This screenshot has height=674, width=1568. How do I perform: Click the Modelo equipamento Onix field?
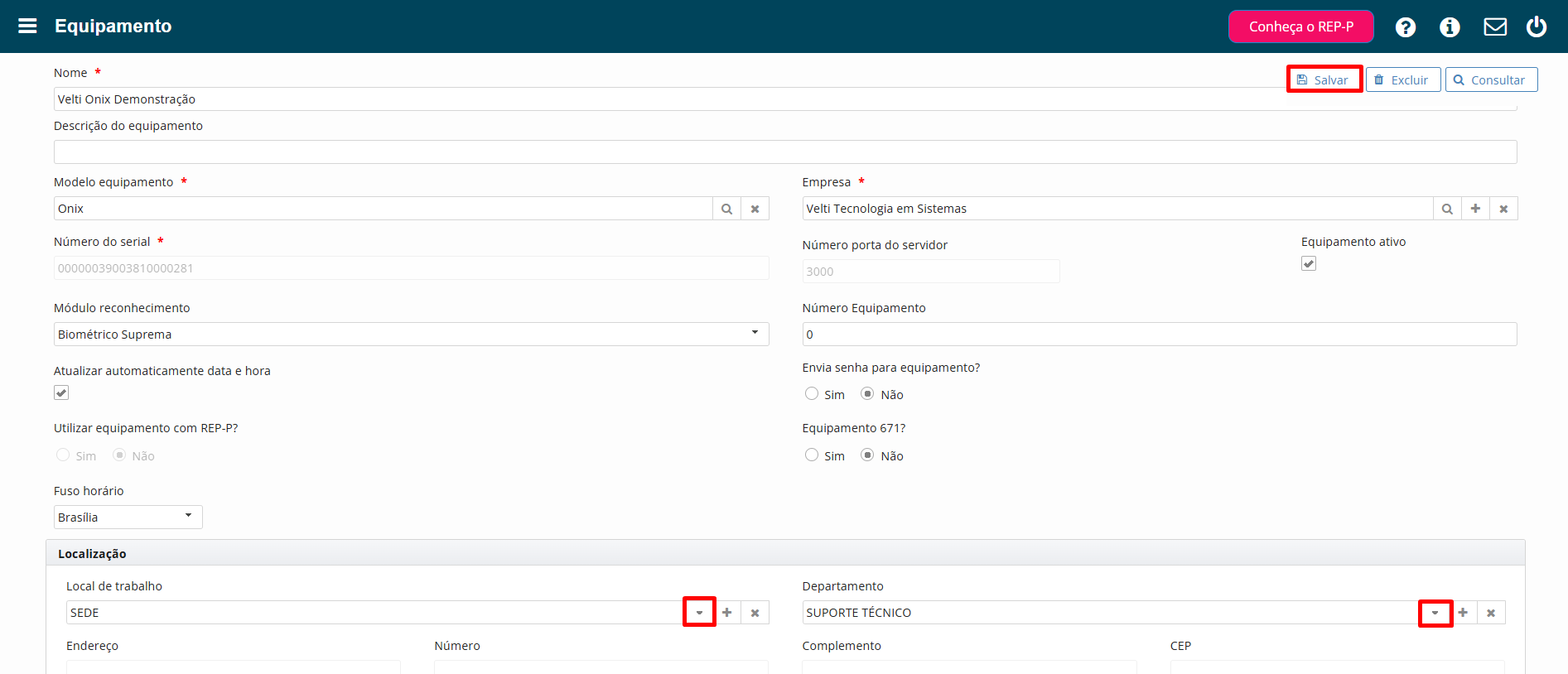pos(384,209)
